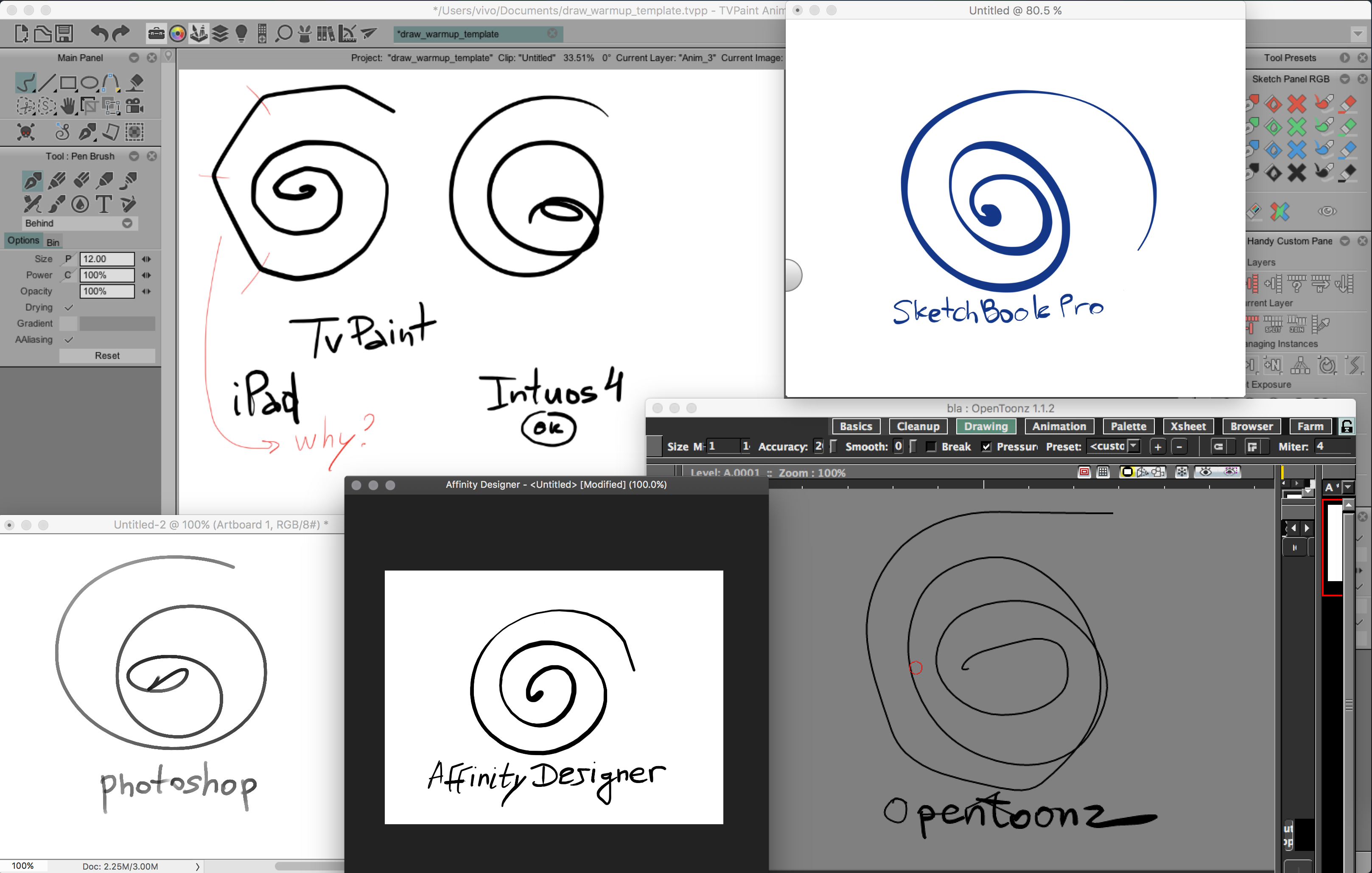Select the flood fill bucket tool in Main Panel

point(135,83)
